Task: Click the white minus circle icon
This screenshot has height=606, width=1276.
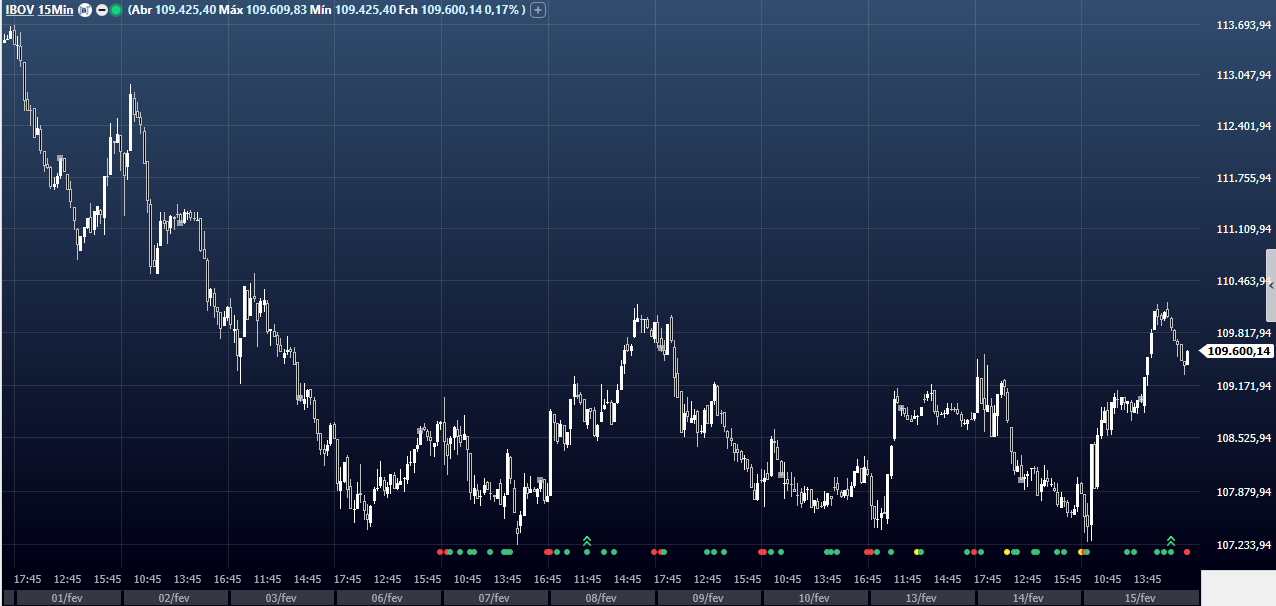Action: point(101,10)
